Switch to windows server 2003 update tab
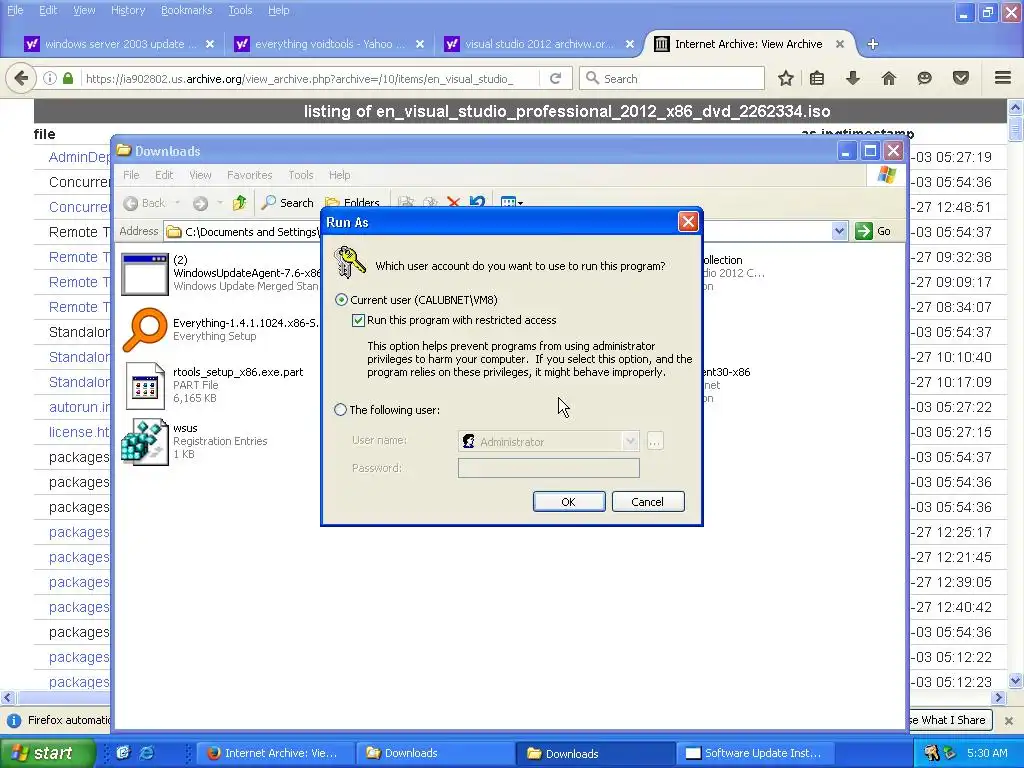Viewport: 1024px width, 768px height. coord(118,44)
